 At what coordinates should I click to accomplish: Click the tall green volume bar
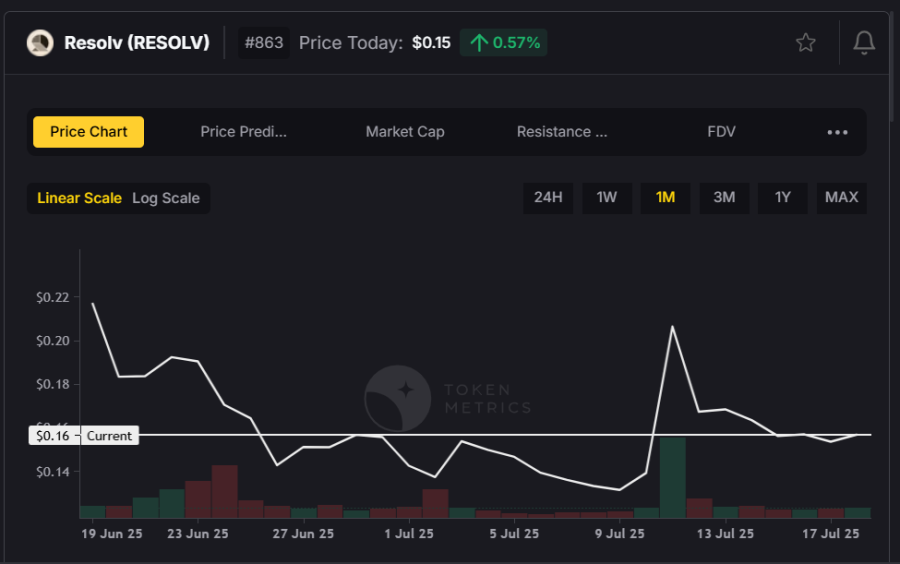point(672,477)
